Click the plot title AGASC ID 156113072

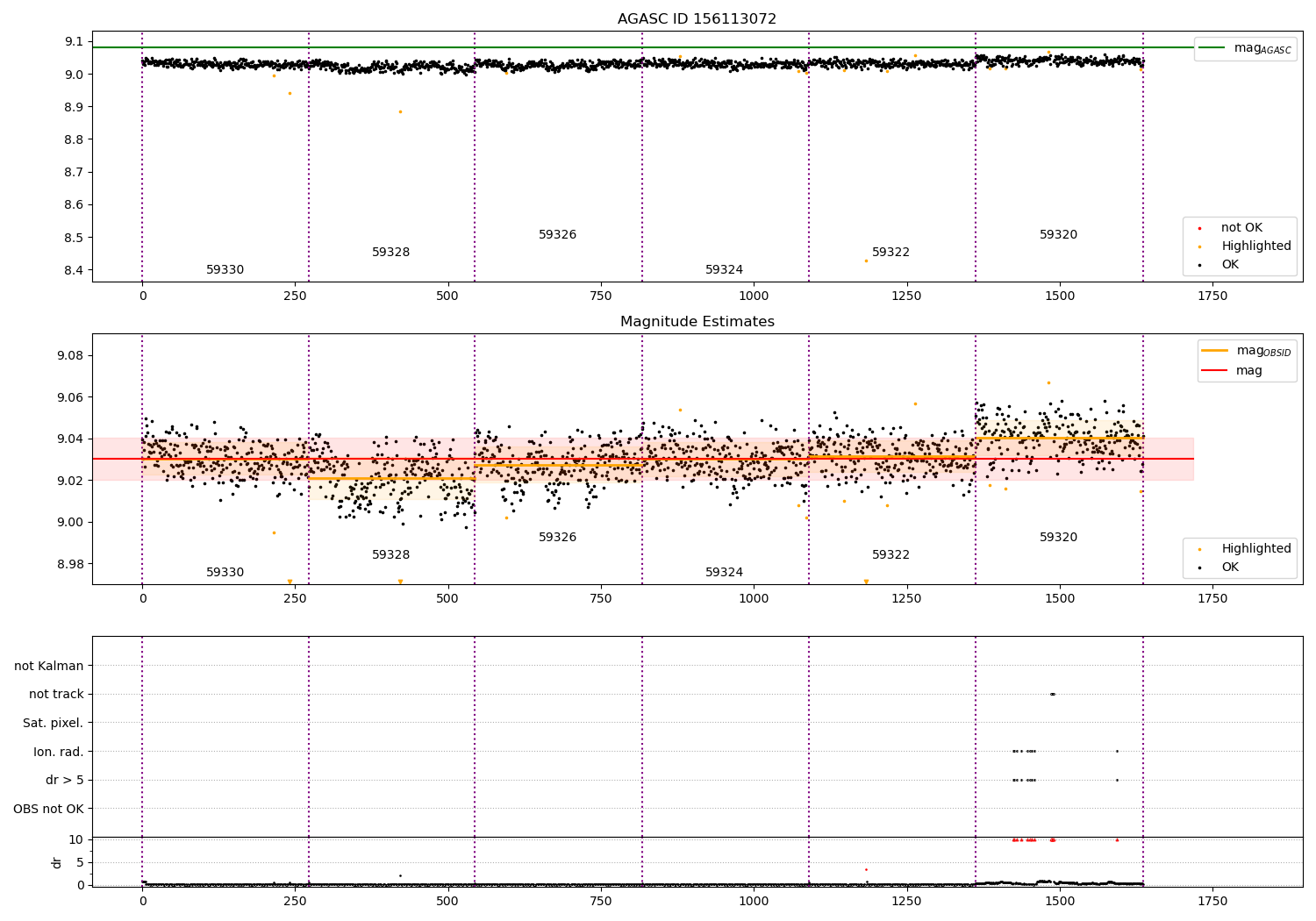697,19
